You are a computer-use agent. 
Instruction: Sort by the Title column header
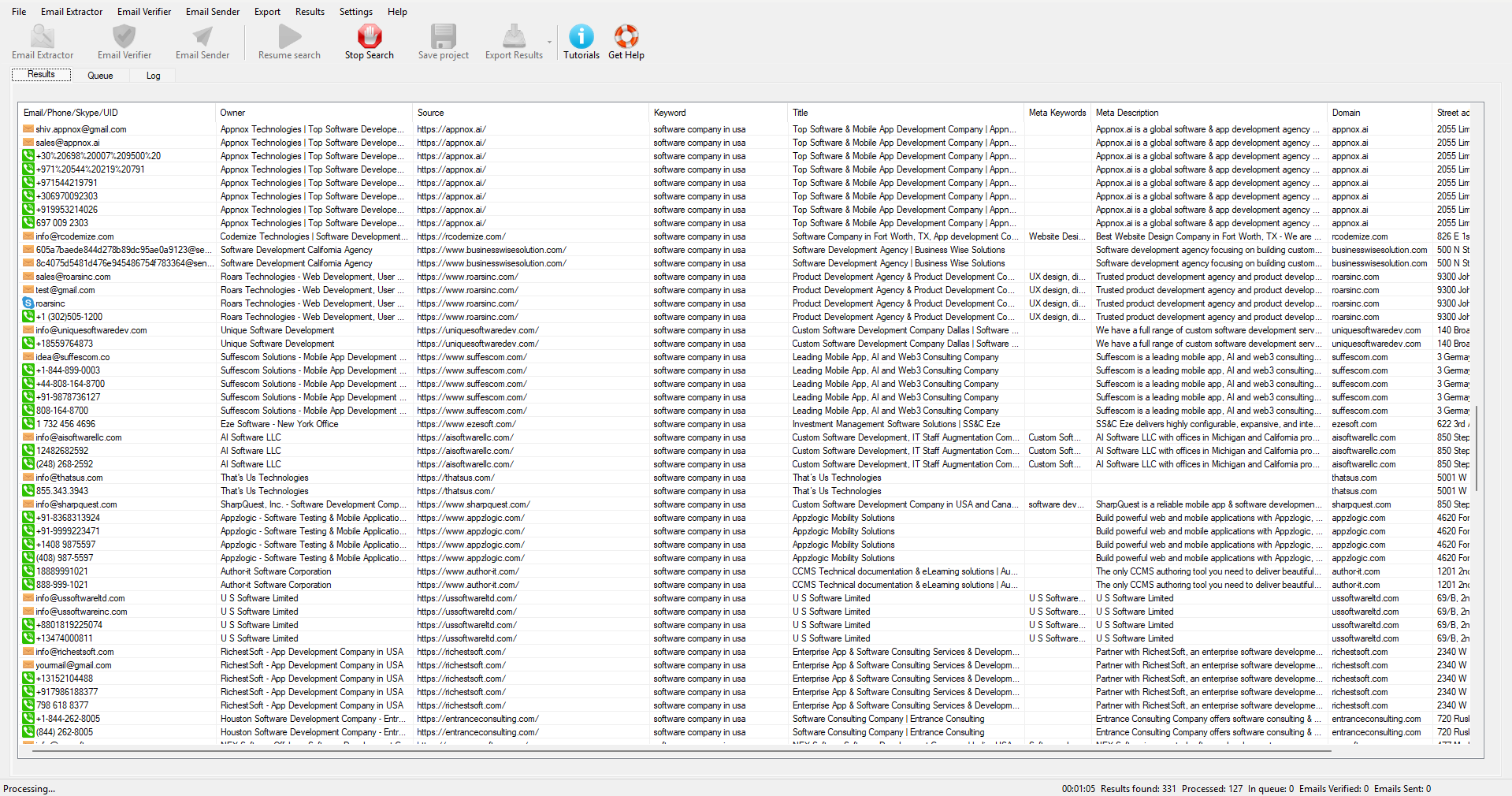click(905, 113)
